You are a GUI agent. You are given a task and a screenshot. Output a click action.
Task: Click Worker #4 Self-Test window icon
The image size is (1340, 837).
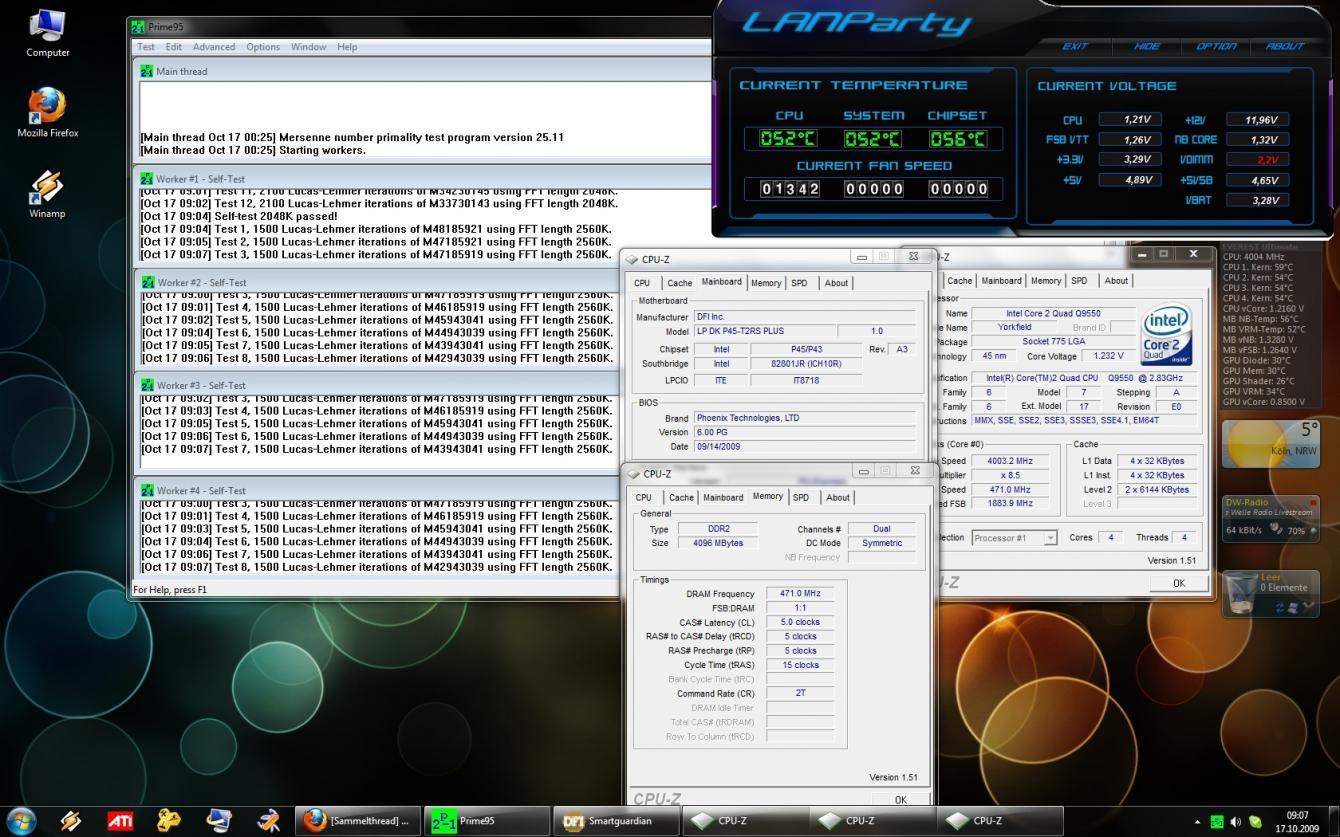(x=147, y=490)
